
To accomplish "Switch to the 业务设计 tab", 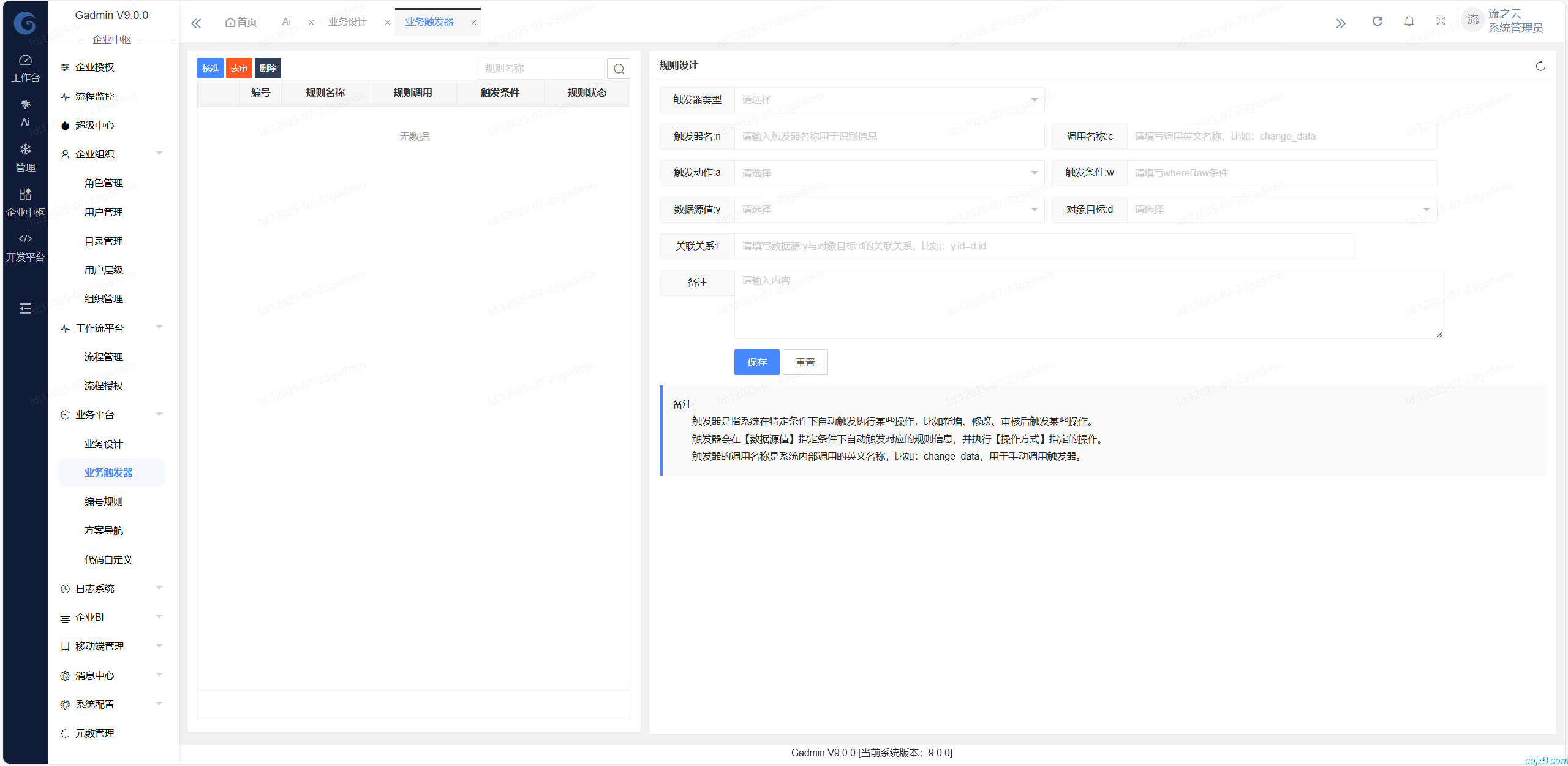I will tap(347, 22).
